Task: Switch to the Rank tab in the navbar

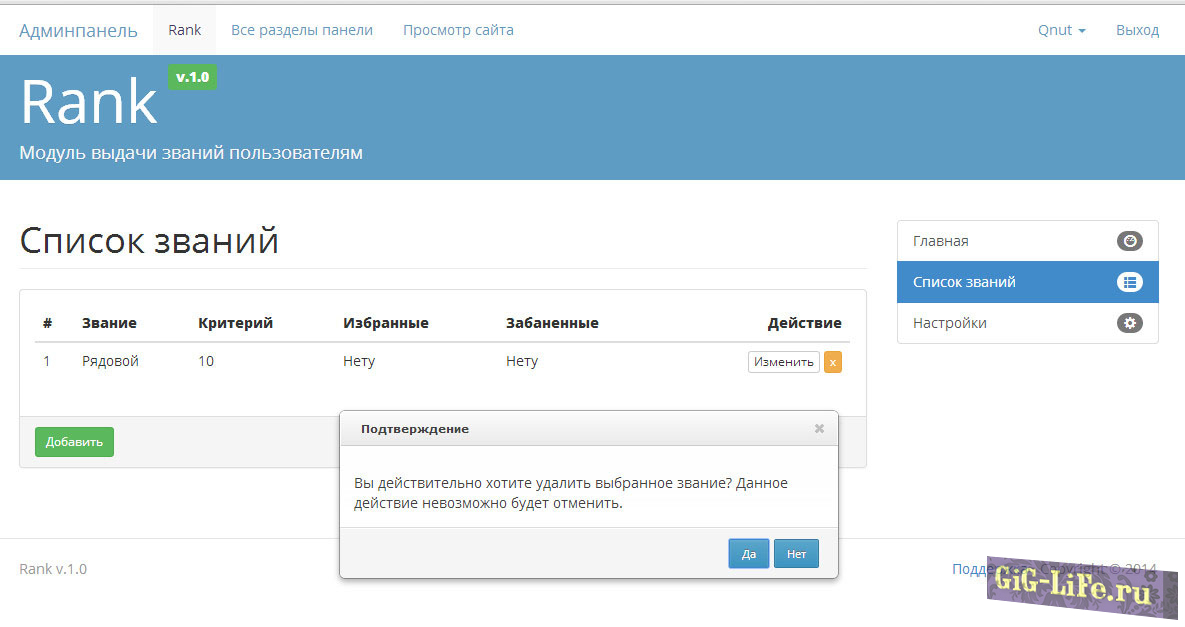Action: tap(184, 30)
